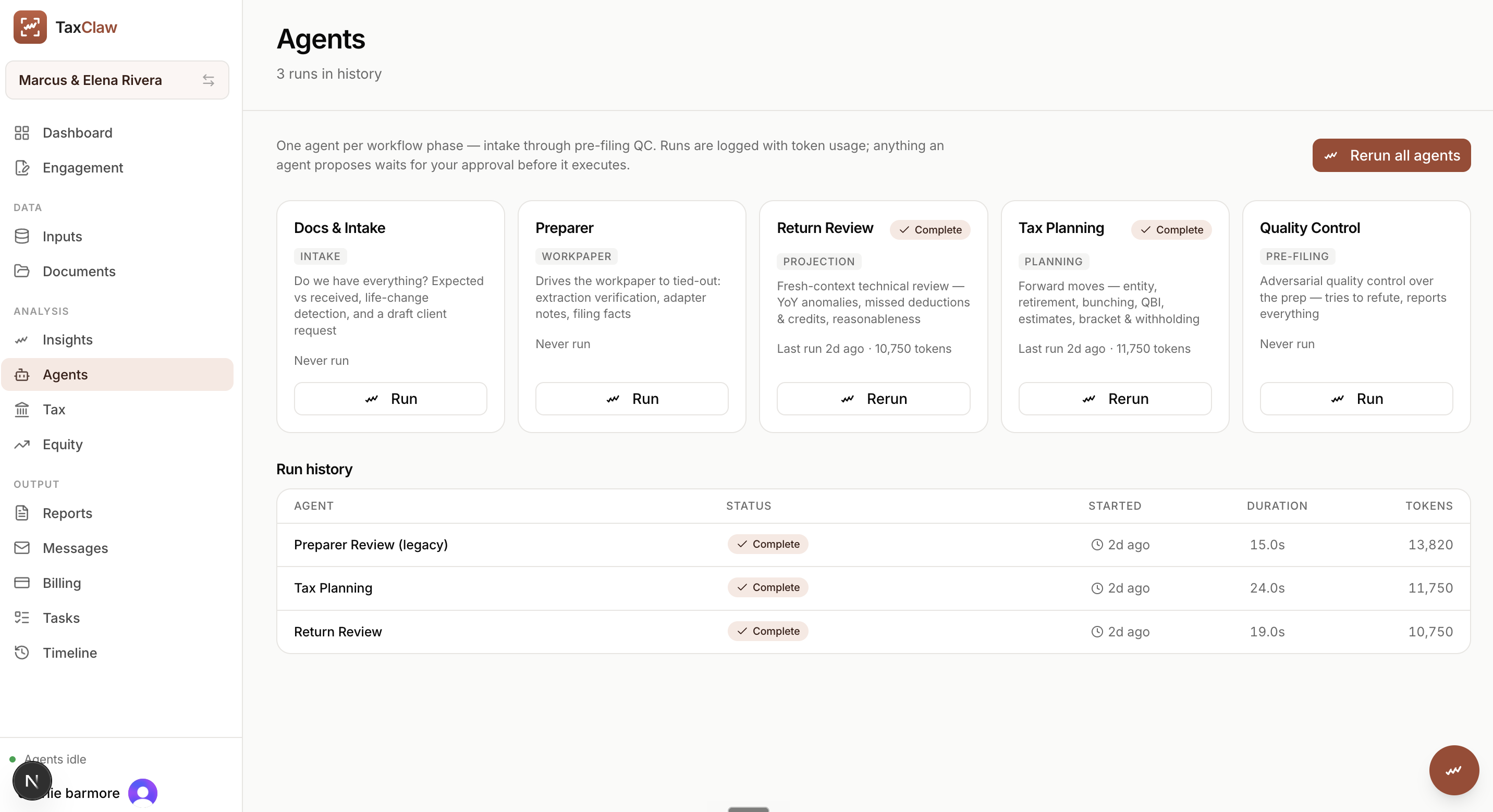Viewport: 1493px width, 812px height.
Task: Click Rerun all agents button
Action: click(x=1391, y=155)
